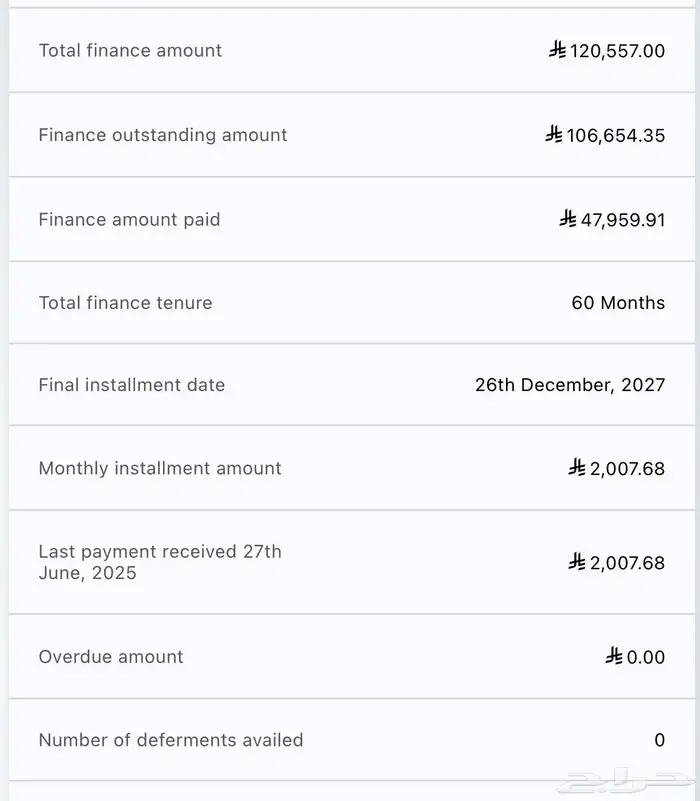The image size is (700, 801).
Task: Select the Final installment date label
Action: tap(131, 385)
